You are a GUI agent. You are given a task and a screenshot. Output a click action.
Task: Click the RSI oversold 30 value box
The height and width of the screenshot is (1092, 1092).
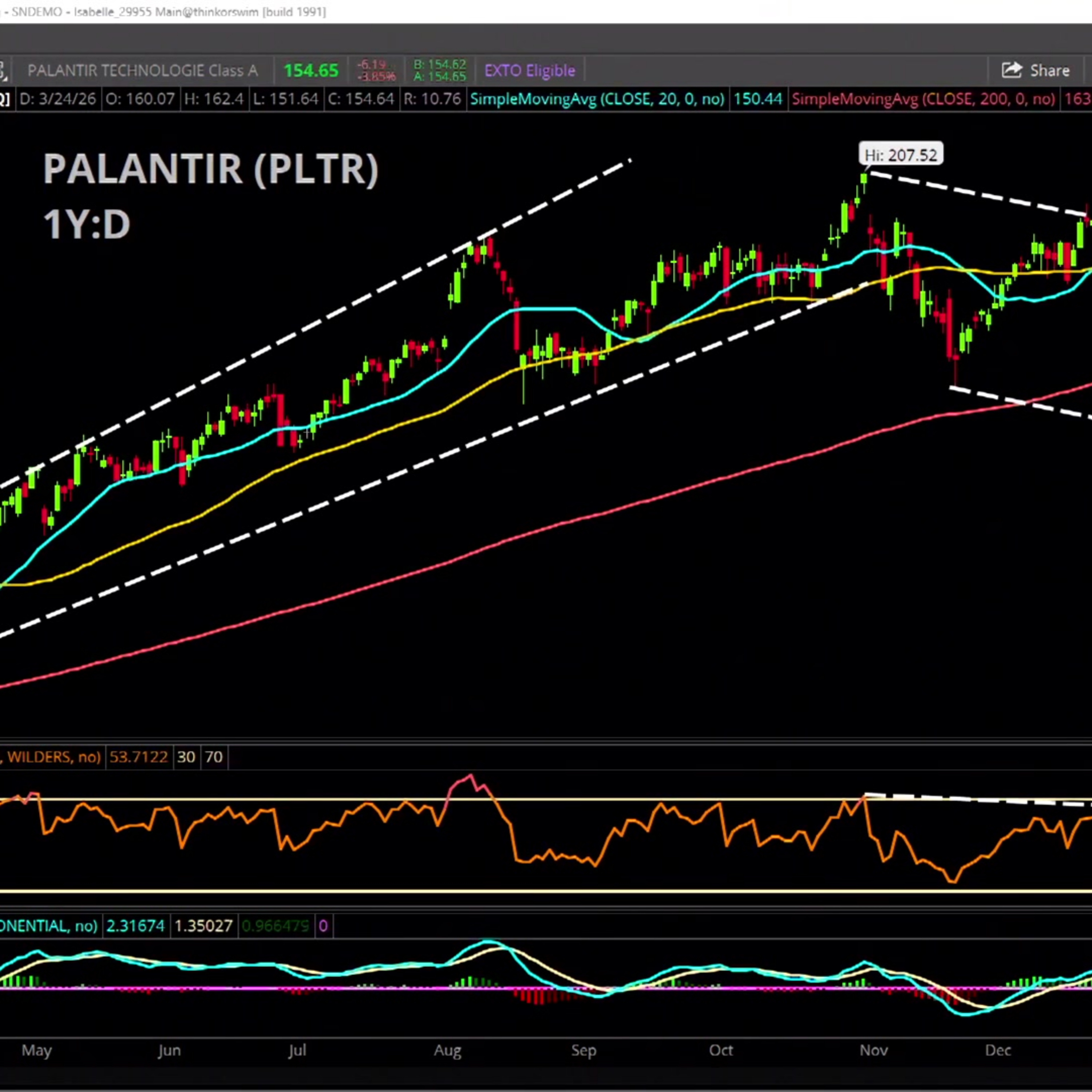click(186, 757)
